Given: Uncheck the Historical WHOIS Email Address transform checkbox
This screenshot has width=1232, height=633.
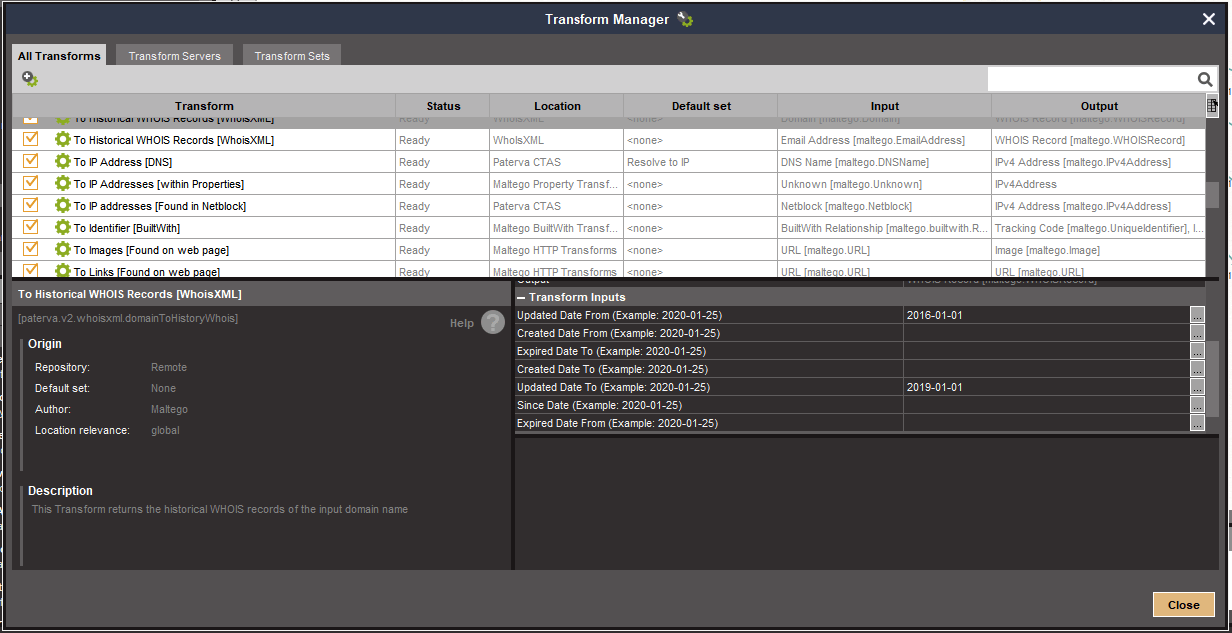Looking at the screenshot, I should pyautogui.click(x=31, y=139).
